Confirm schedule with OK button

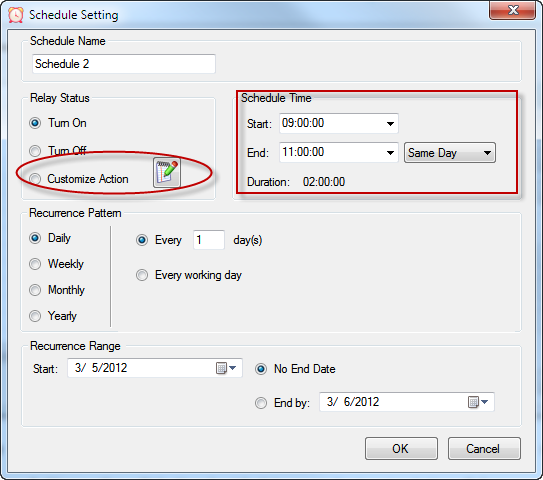pos(401,448)
